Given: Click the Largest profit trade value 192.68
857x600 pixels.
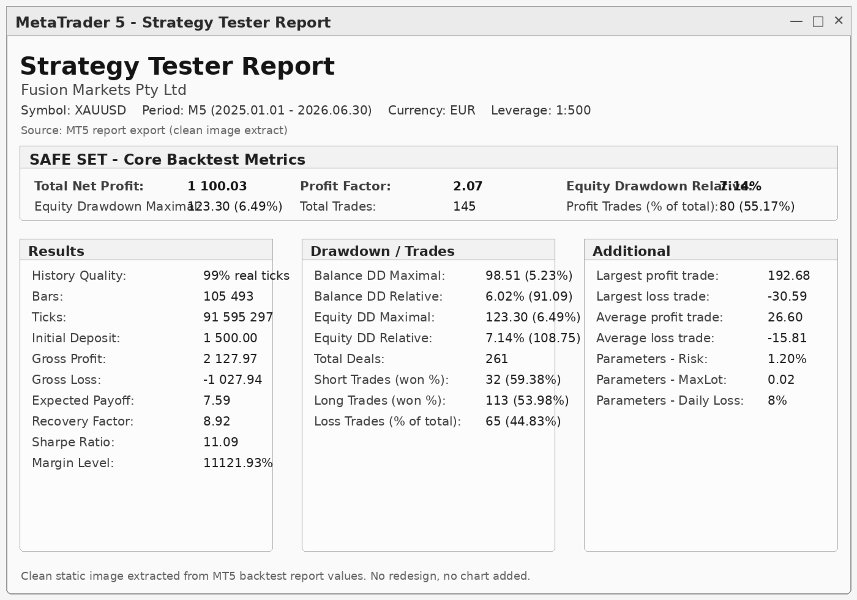Looking at the screenshot, I should (789, 275).
